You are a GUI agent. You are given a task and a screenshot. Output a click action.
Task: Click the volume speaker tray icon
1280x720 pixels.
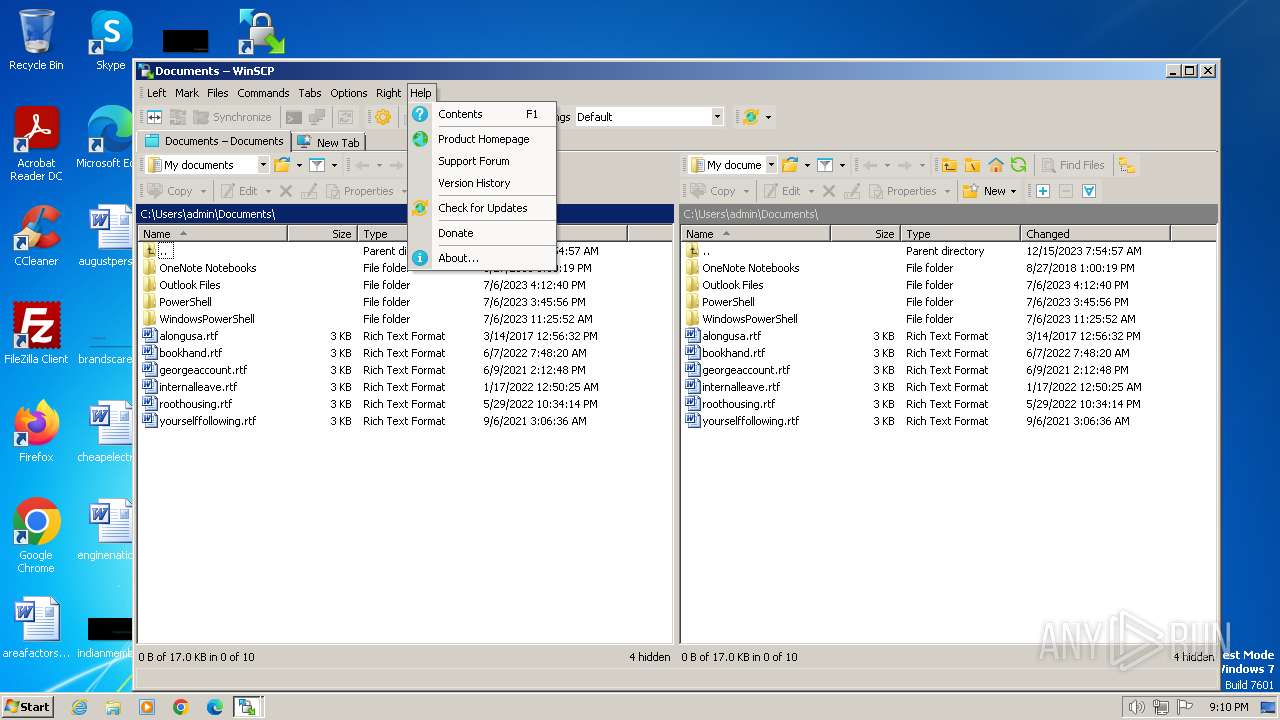click(x=1135, y=707)
